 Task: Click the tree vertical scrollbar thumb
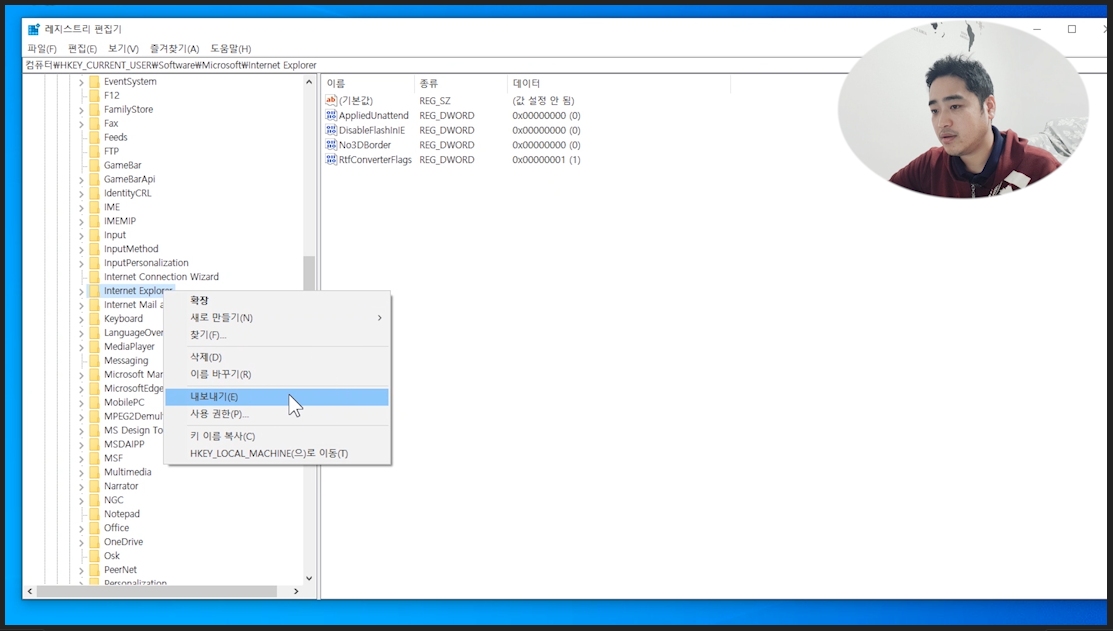pos(309,273)
